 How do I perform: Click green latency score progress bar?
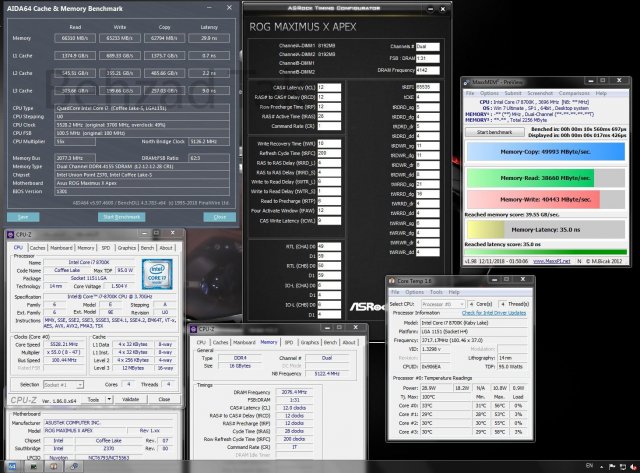545,252
